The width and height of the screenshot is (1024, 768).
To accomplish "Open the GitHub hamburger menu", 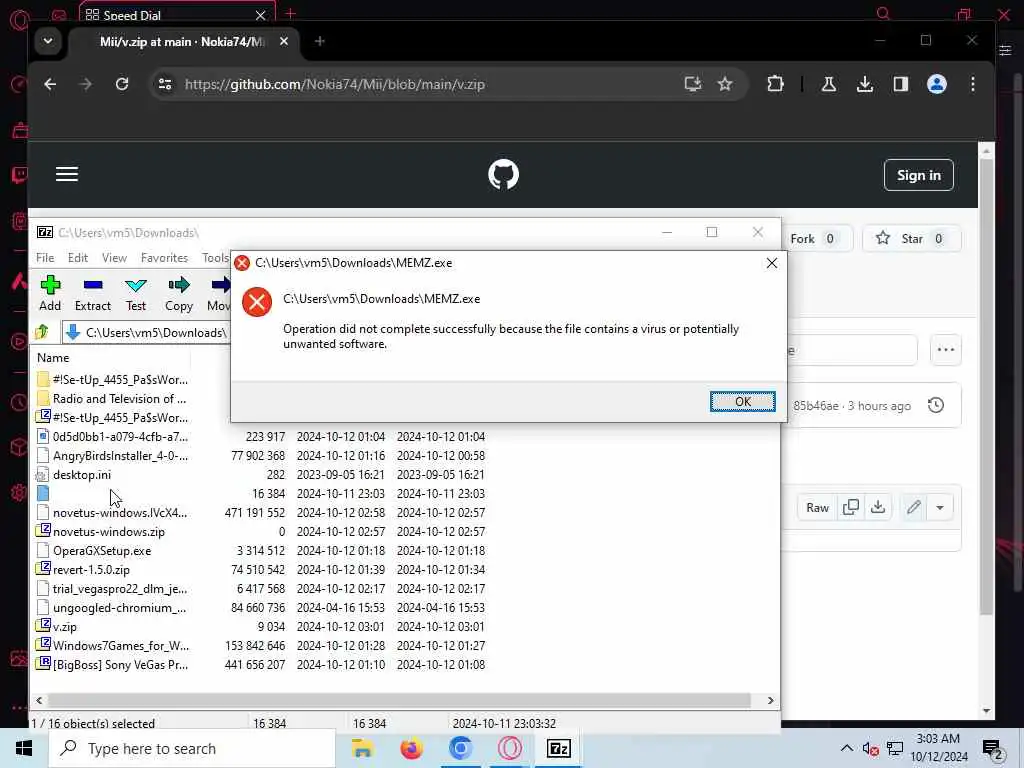I will [67, 174].
